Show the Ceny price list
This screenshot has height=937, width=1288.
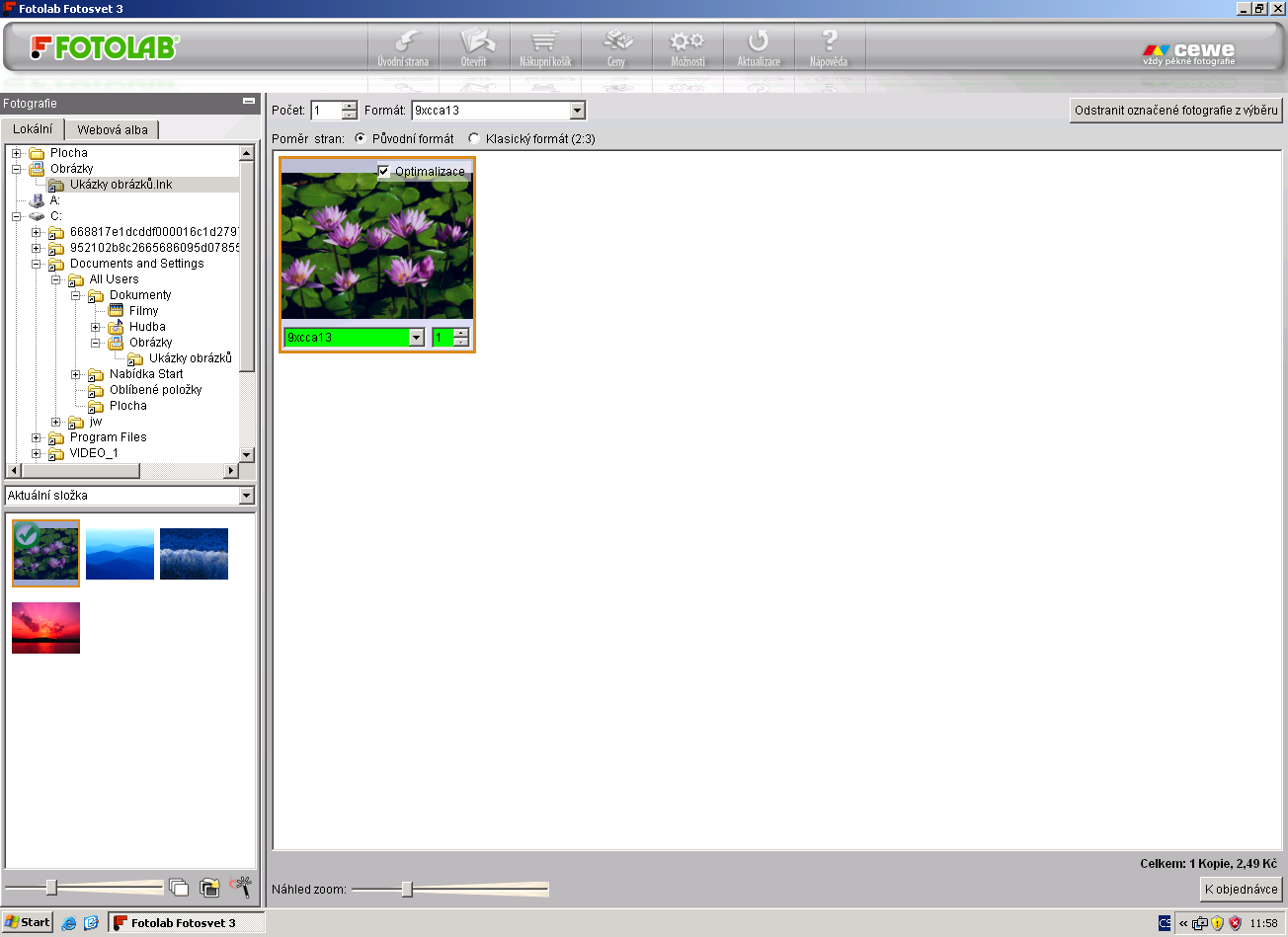click(x=616, y=47)
